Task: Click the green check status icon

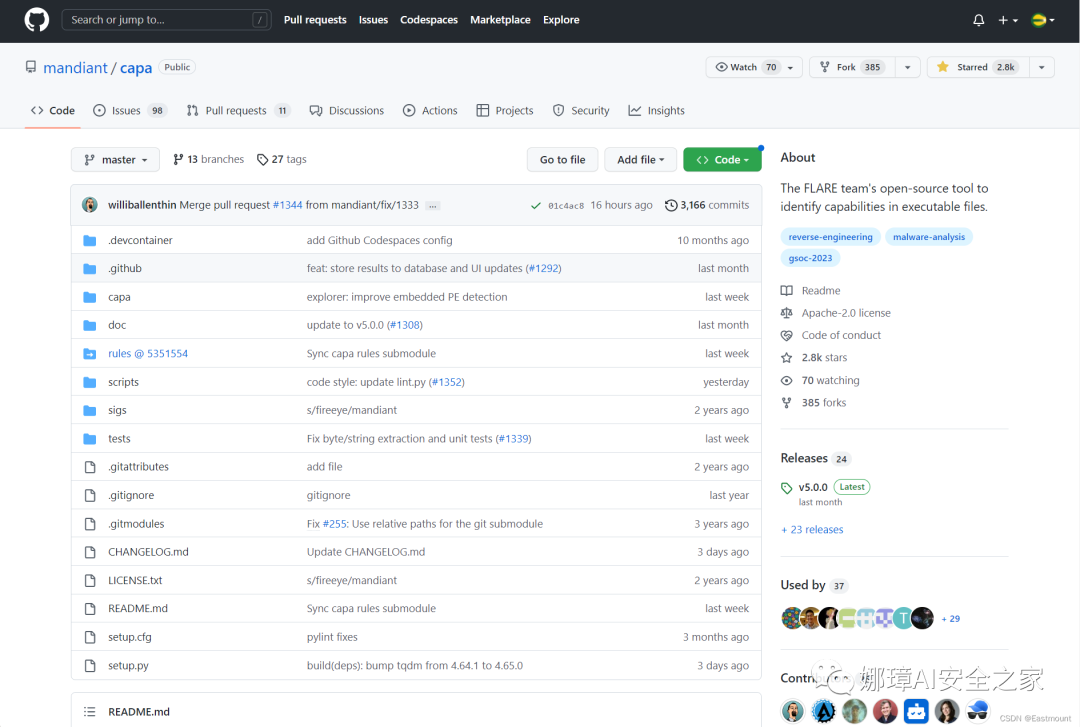Action: (535, 205)
